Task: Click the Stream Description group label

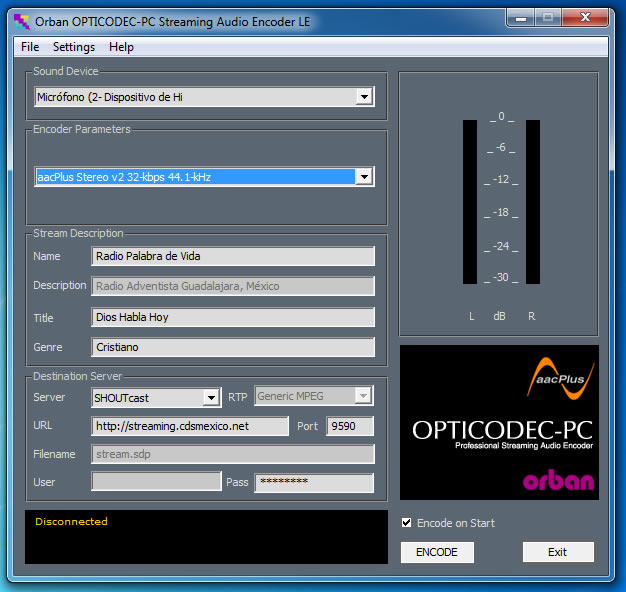Action: click(78, 233)
